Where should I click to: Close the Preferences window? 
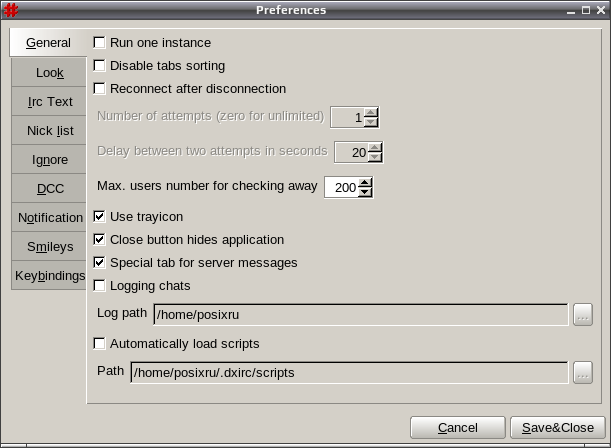click(x=601, y=10)
